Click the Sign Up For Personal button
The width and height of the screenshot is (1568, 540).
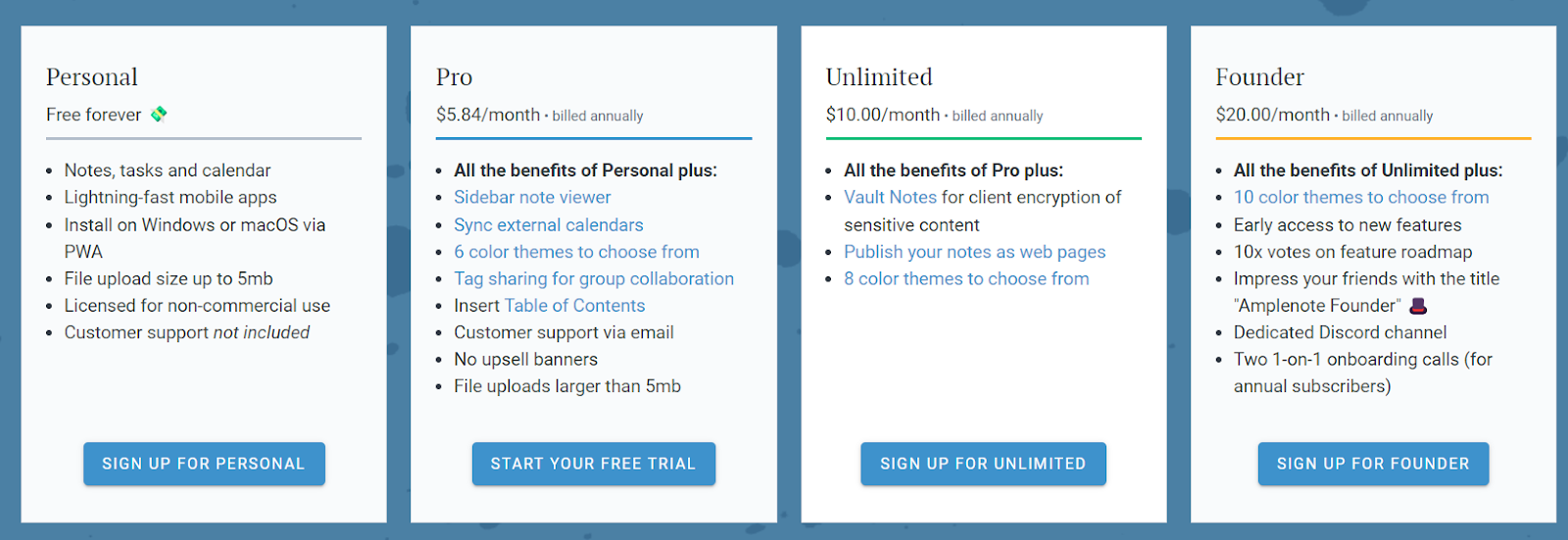(204, 464)
